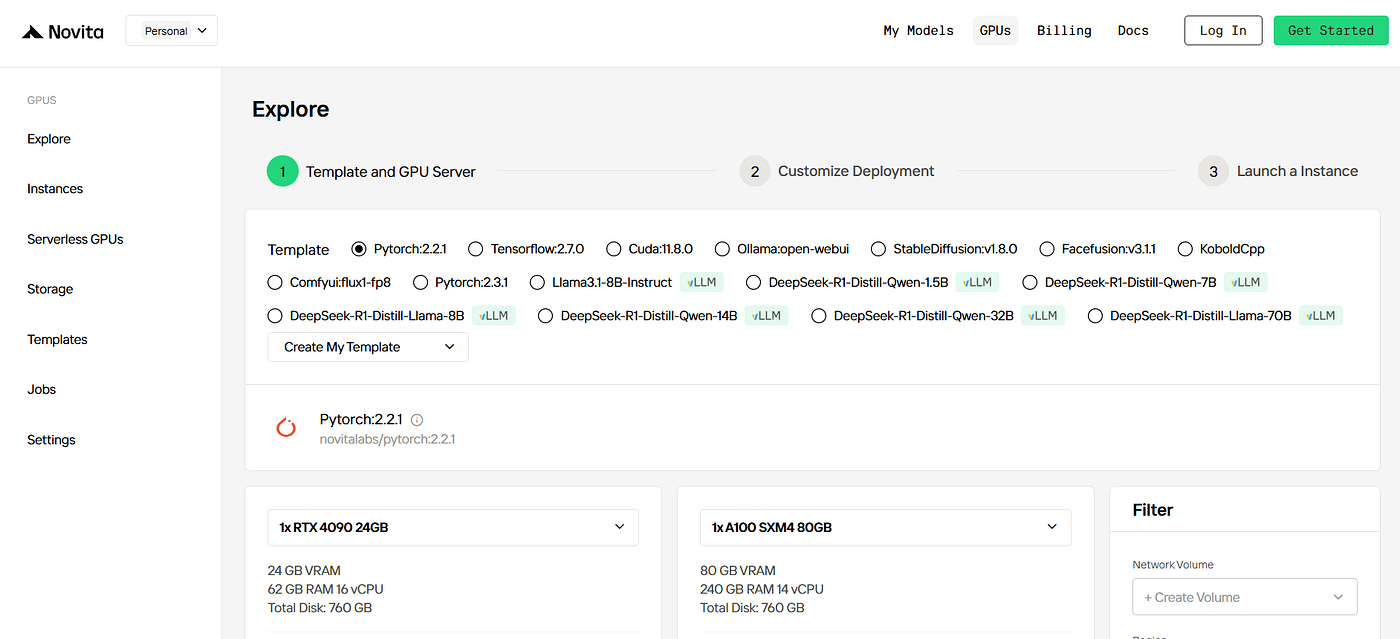Open Templates in the sidebar
This screenshot has width=1400, height=639.
click(x=57, y=339)
